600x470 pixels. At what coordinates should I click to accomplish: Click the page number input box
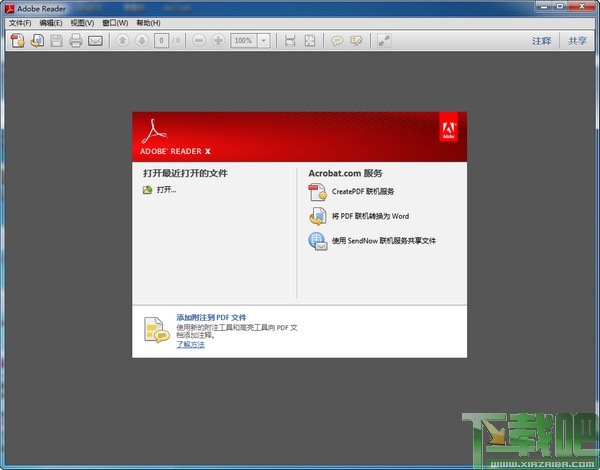coord(161,40)
